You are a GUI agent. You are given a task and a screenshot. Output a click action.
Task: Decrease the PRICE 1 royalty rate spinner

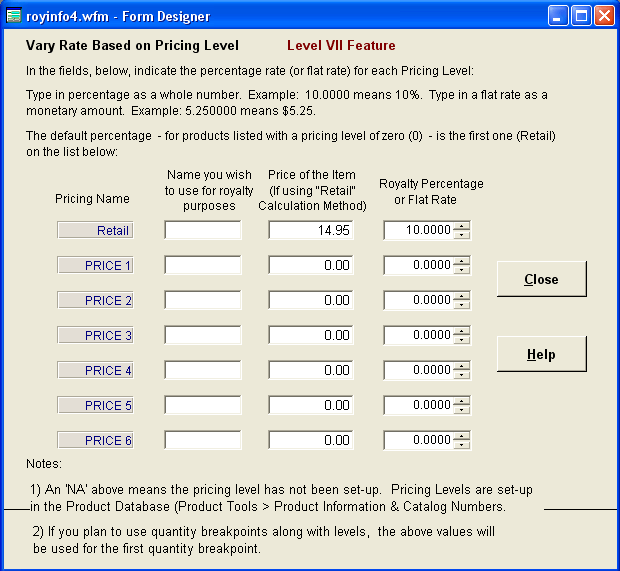pos(461,270)
